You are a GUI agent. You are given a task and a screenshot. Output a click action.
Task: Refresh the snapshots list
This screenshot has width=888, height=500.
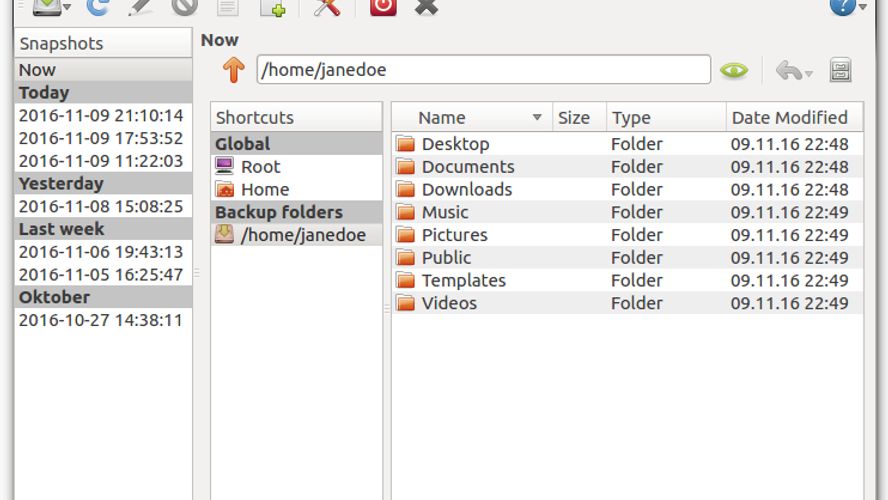pyautogui.click(x=97, y=7)
